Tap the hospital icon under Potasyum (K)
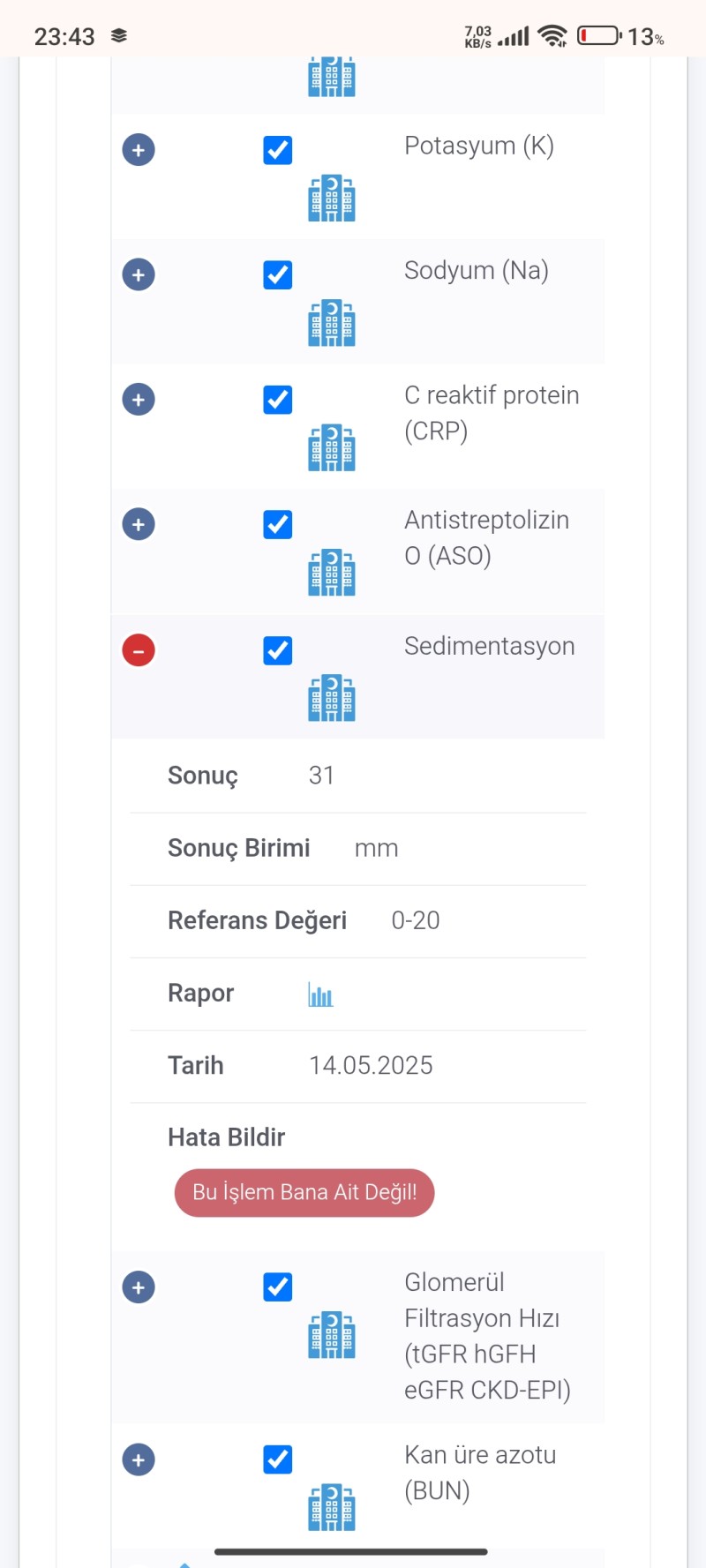 click(x=331, y=199)
